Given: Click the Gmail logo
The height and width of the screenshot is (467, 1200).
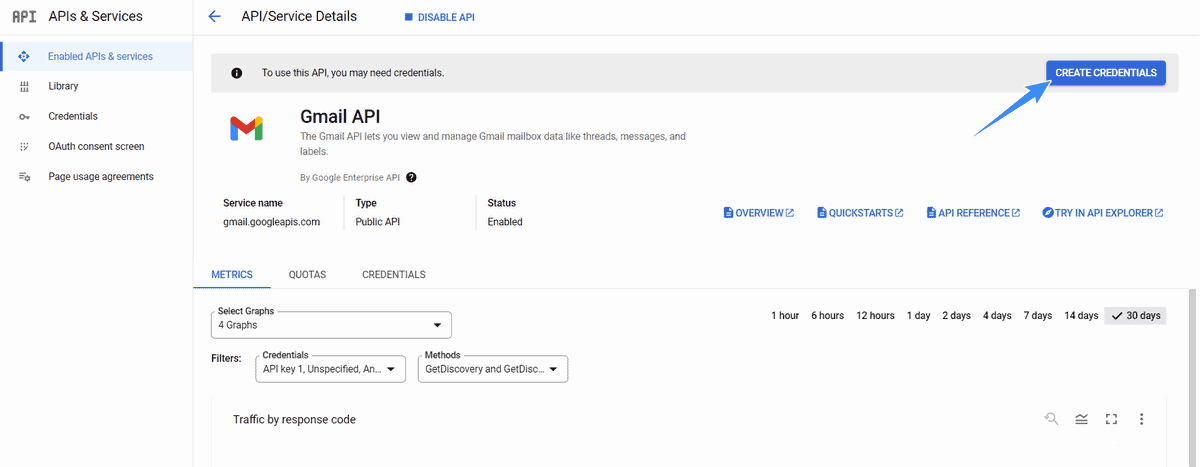Looking at the screenshot, I should pos(246,128).
